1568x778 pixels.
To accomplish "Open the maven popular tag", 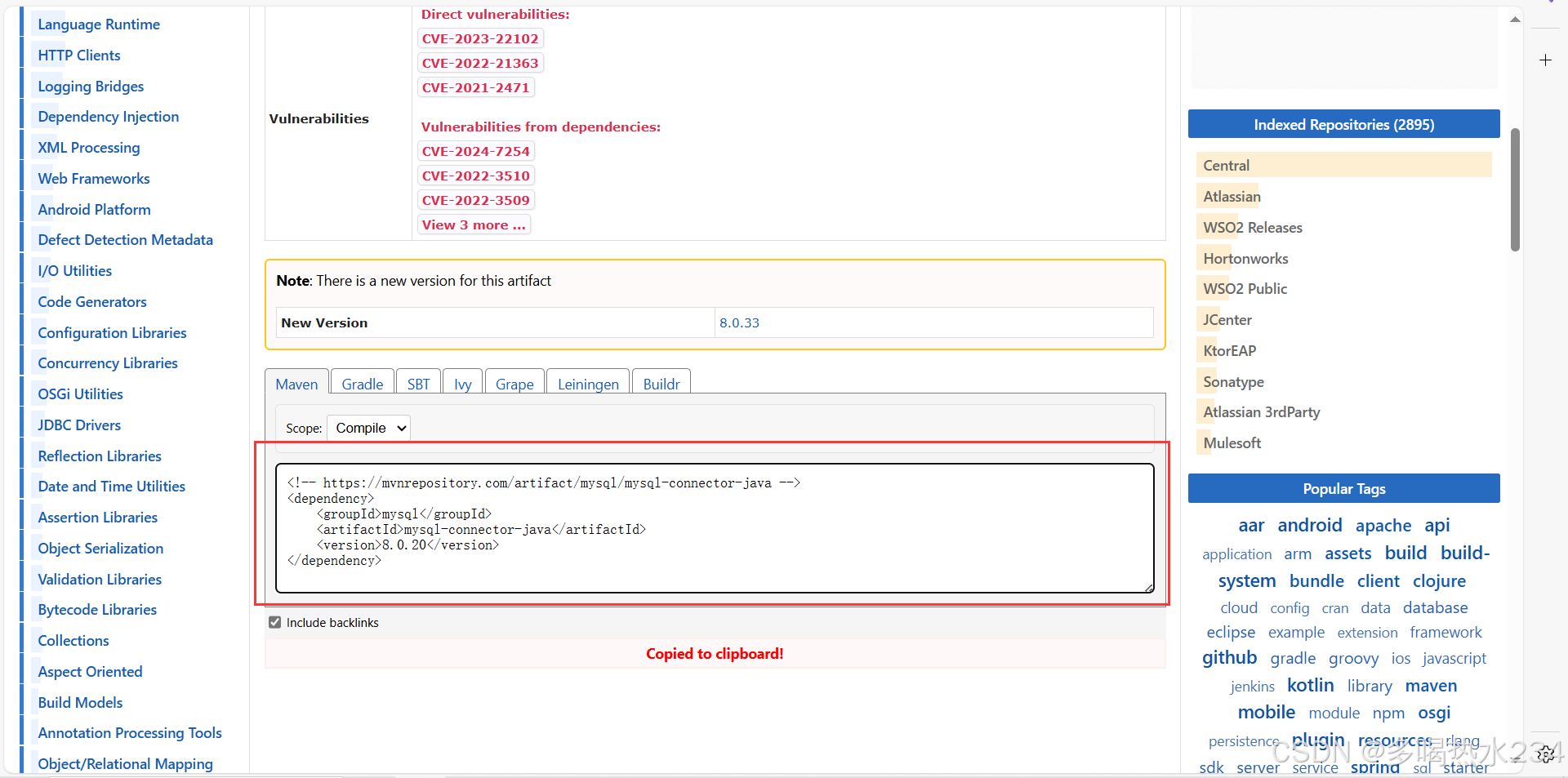I will (1431, 686).
